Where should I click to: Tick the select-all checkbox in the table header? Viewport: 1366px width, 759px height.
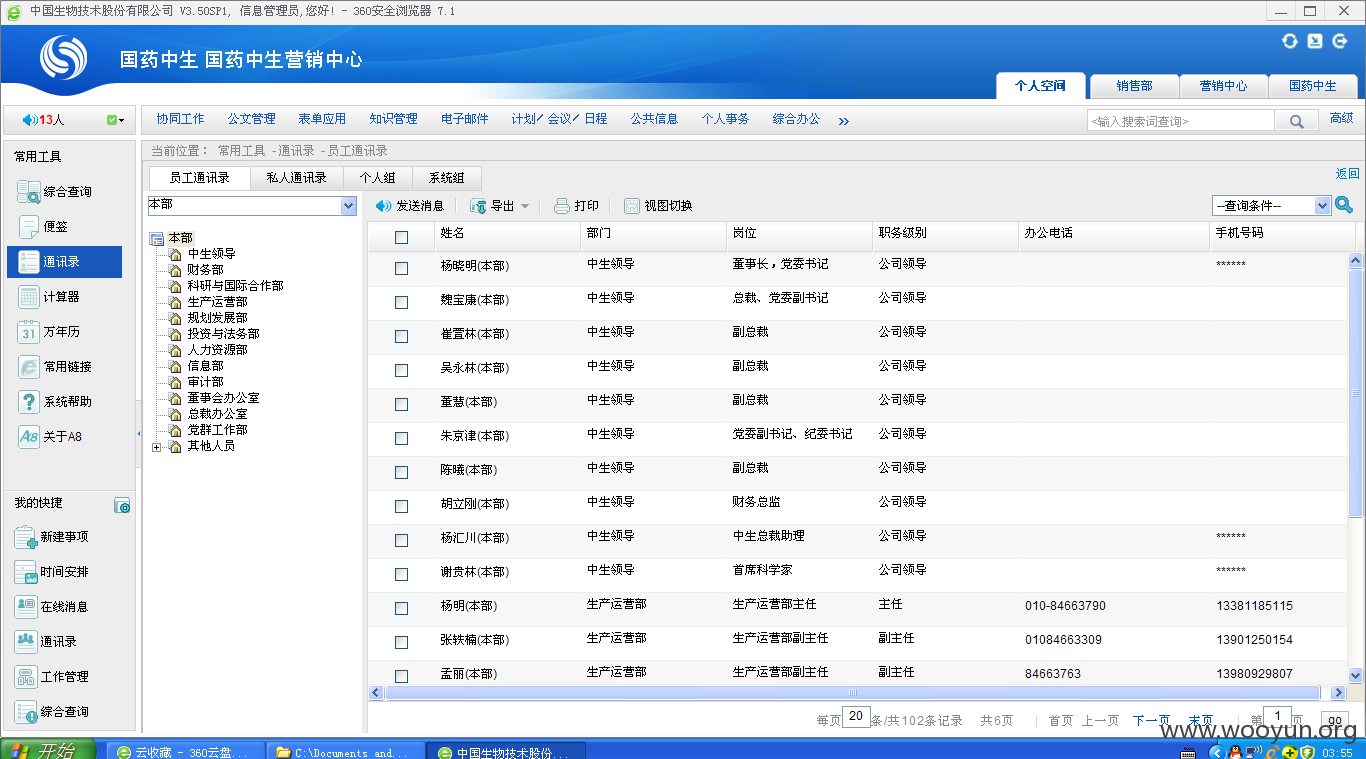[x=401, y=237]
